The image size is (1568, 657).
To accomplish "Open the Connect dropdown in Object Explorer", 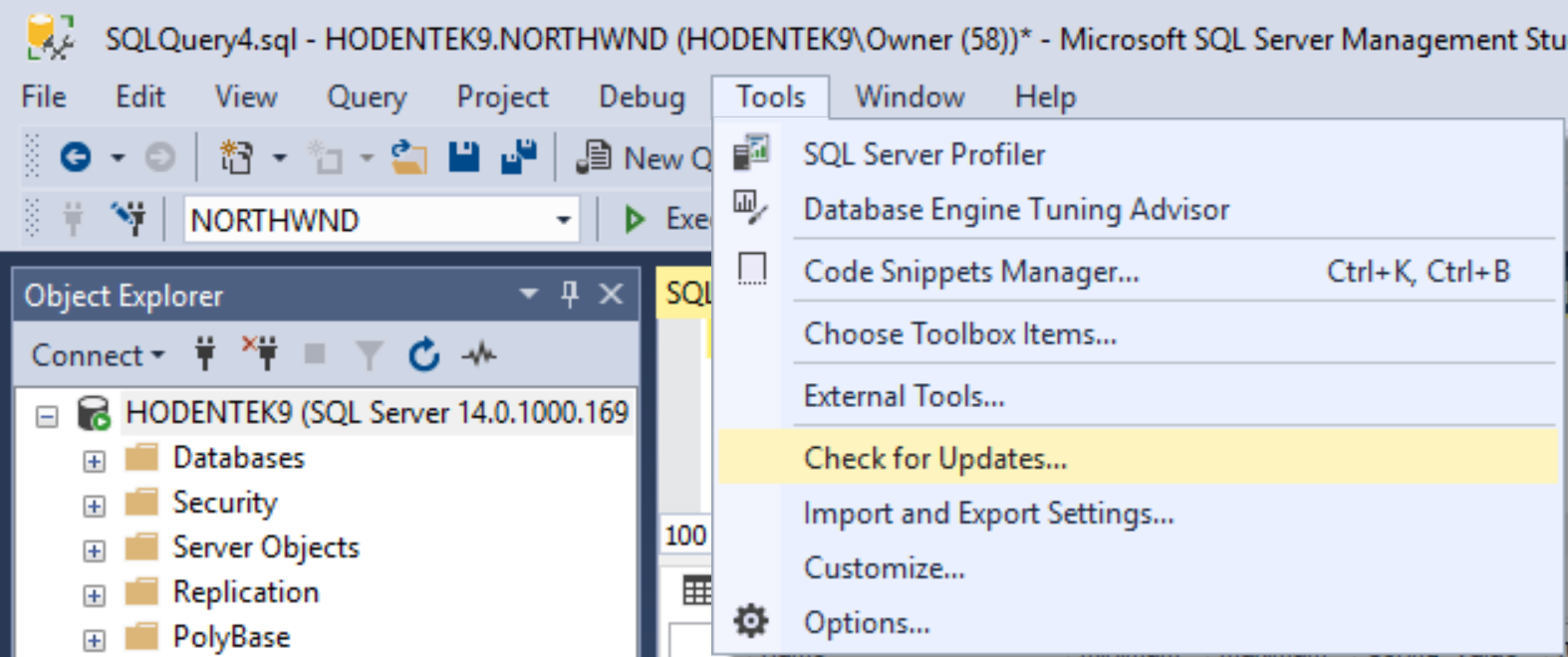I will click(x=98, y=355).
